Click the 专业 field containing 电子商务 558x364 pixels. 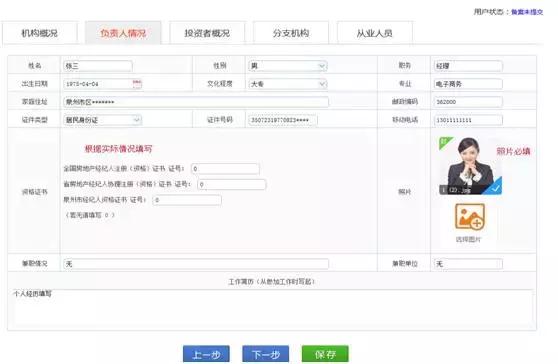(x=468, y=84)
